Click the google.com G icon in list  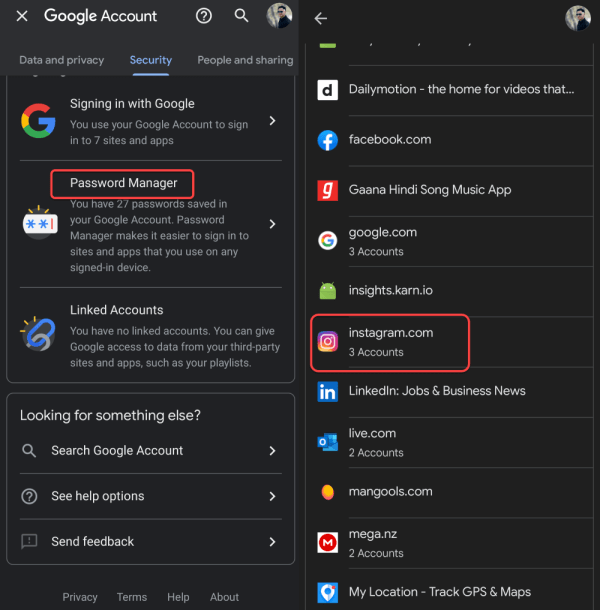(328, 241)
